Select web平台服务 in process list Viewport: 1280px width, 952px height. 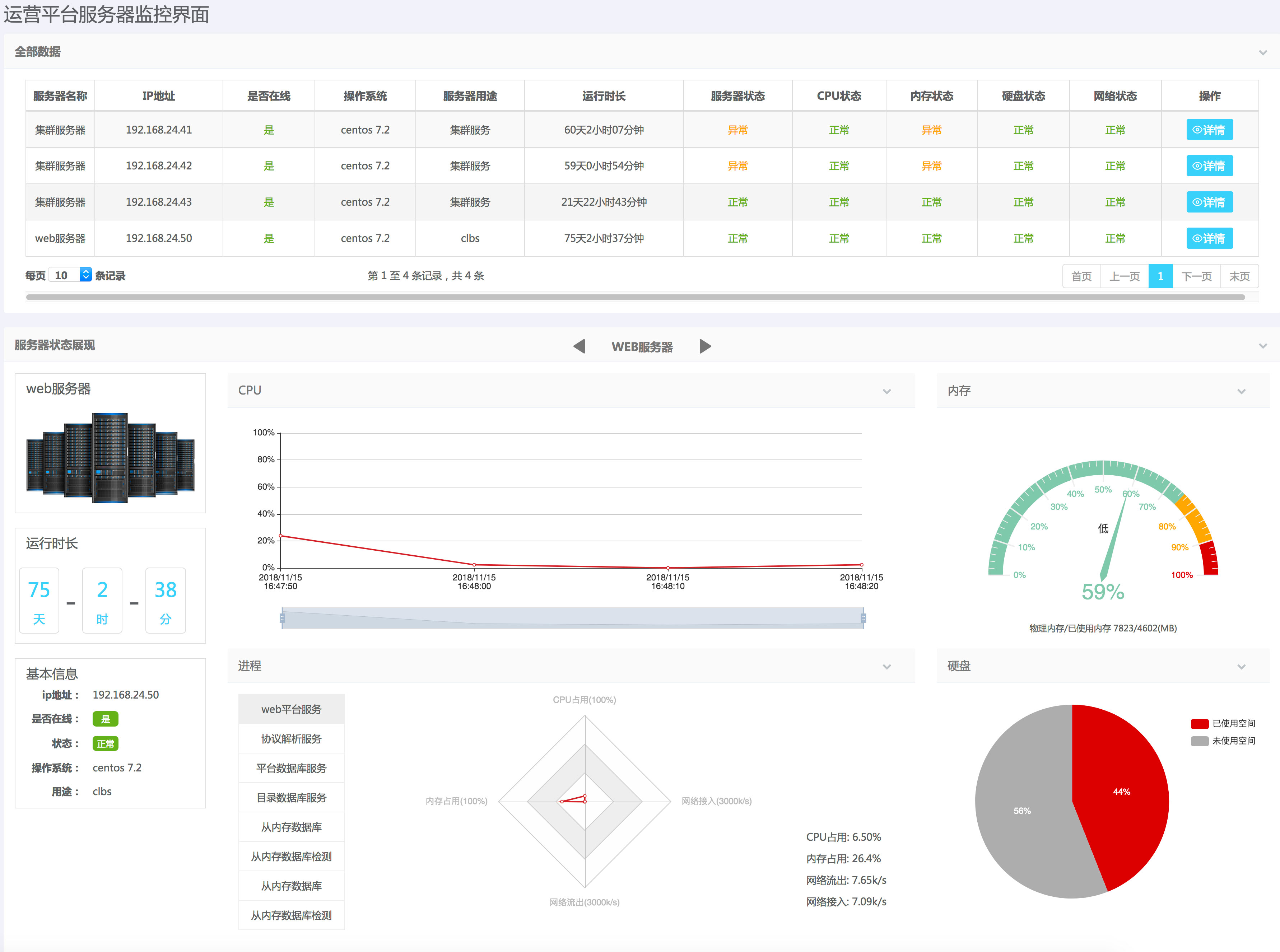tap(292, 709)
